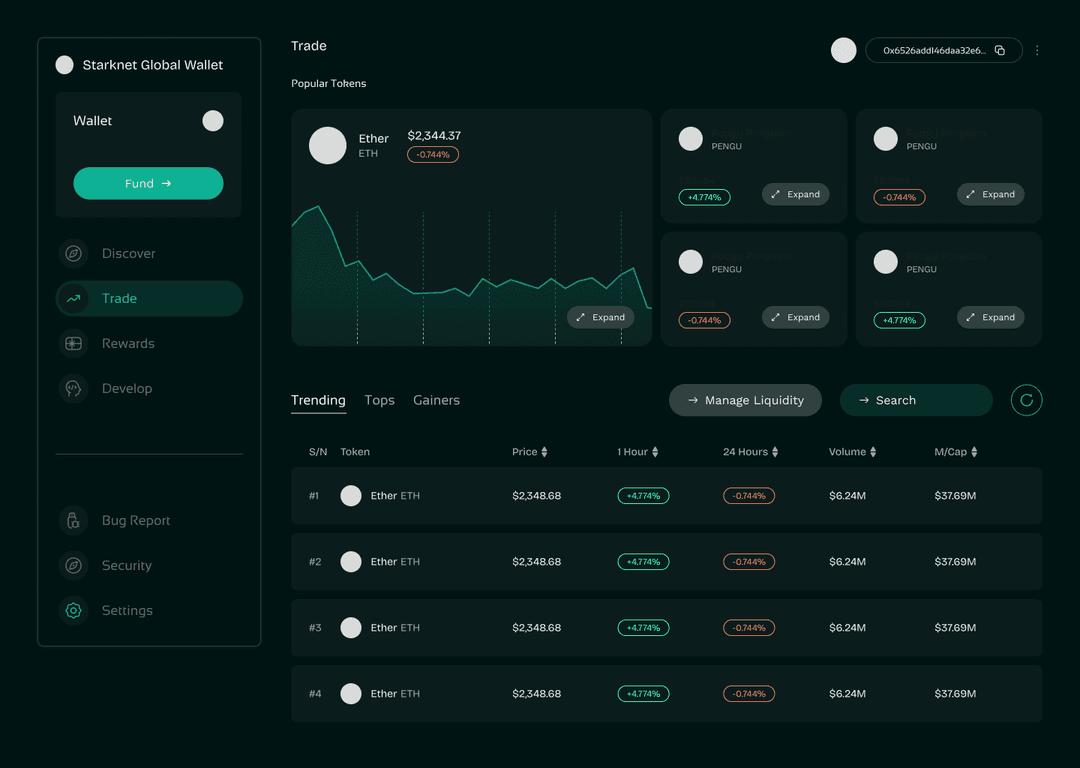This screenshot has height=768, width=1080.
Task: Open the three-dot overflow menu top right
Action: pos(1037,49)
